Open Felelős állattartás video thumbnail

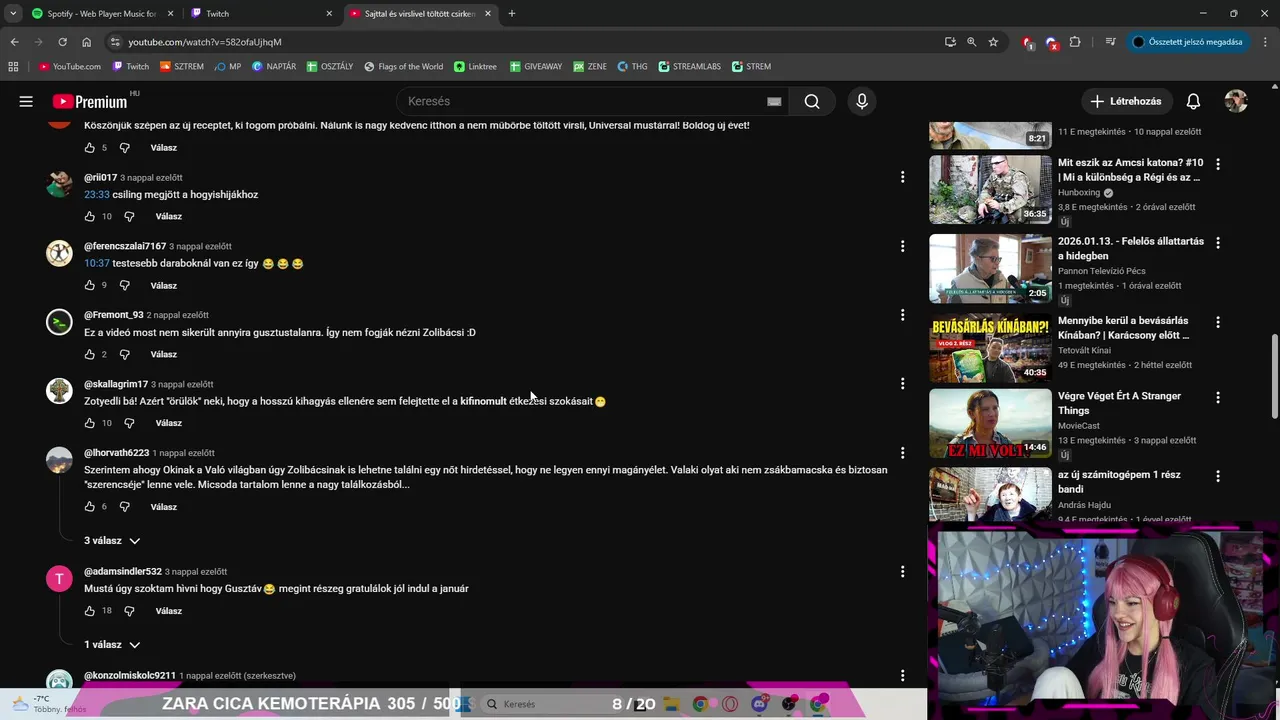[x=990, y=268]
